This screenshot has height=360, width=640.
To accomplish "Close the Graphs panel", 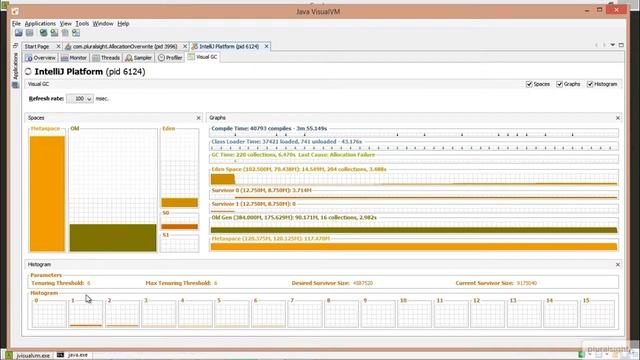I will (x=618, y=118).
